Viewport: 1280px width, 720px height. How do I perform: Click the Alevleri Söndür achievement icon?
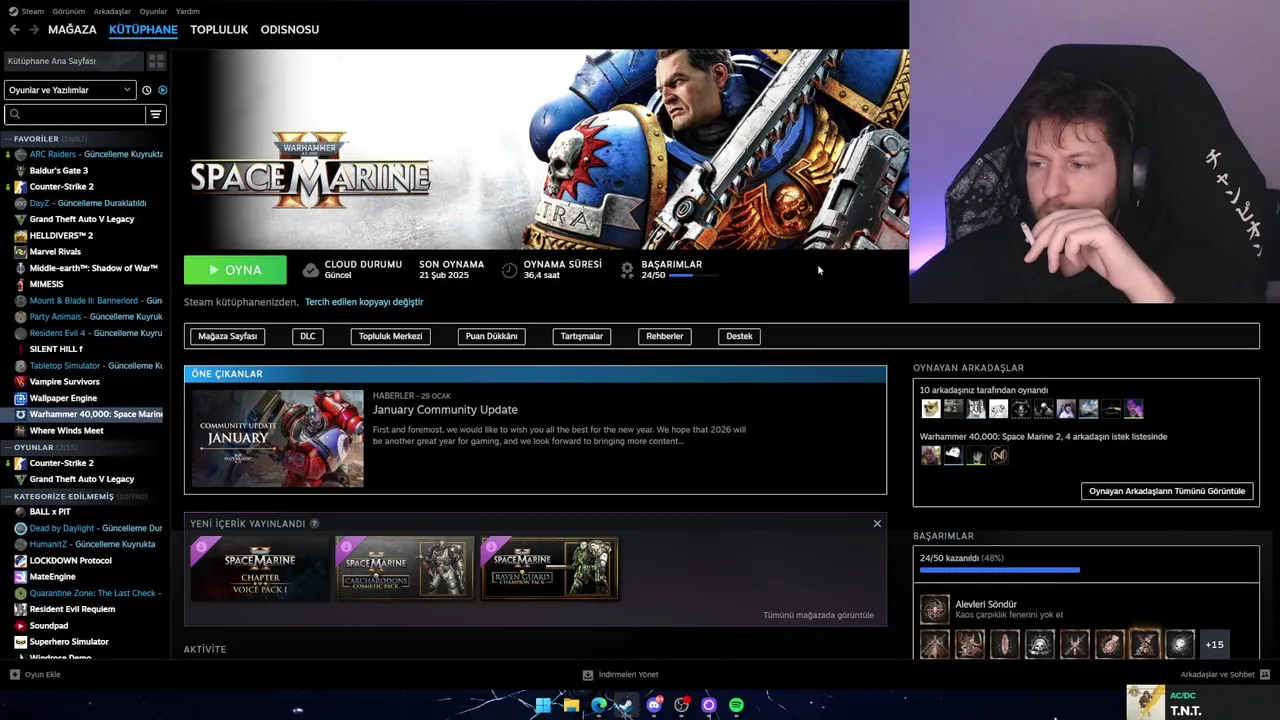(x=935, y=609)
